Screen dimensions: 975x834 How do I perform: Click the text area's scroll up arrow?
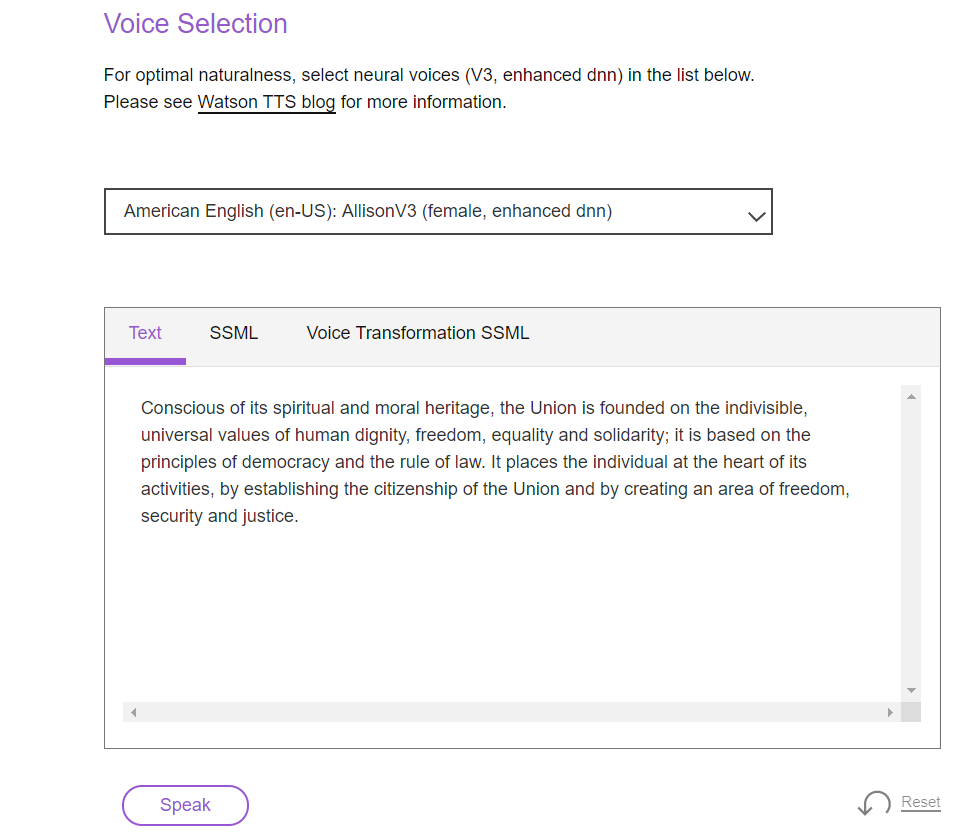tap(910, 398)
